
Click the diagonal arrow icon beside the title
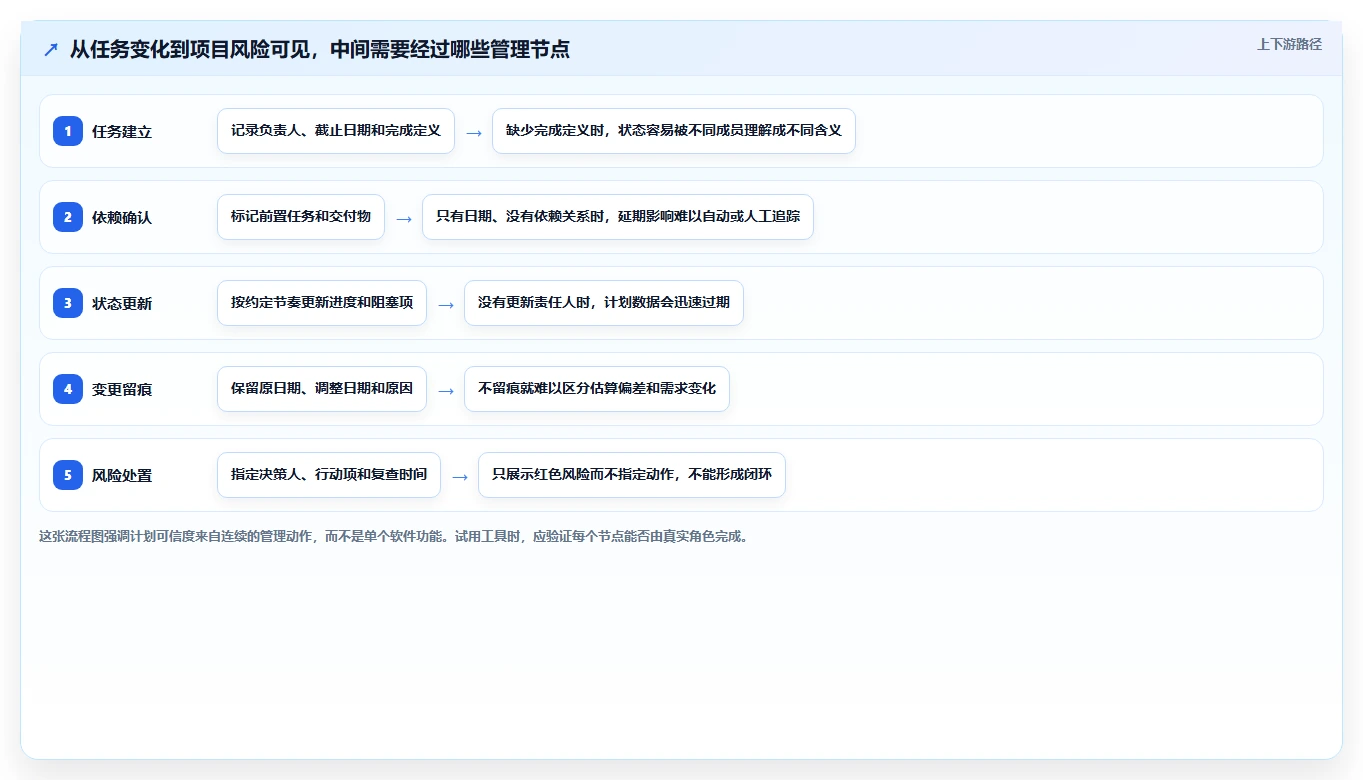tap(51, 50)
